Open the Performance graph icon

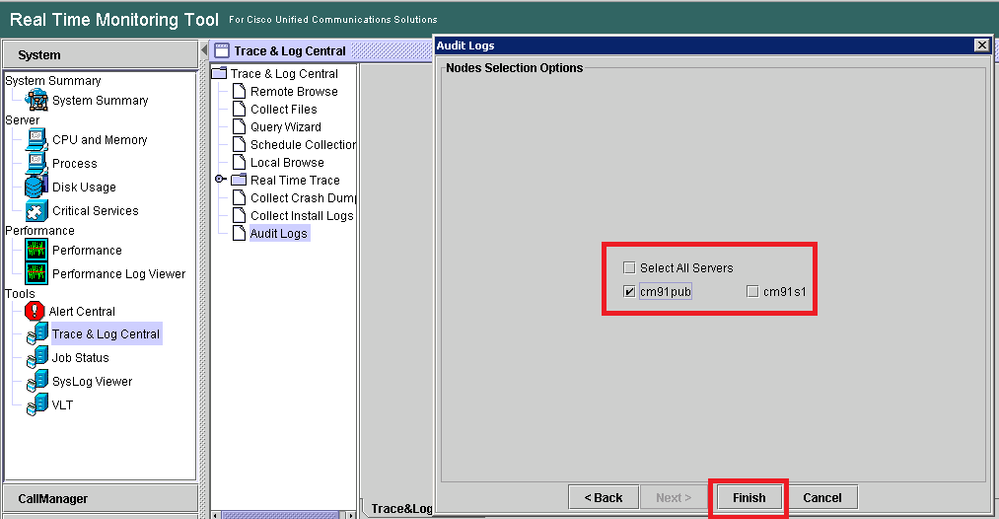pos(36,250)
